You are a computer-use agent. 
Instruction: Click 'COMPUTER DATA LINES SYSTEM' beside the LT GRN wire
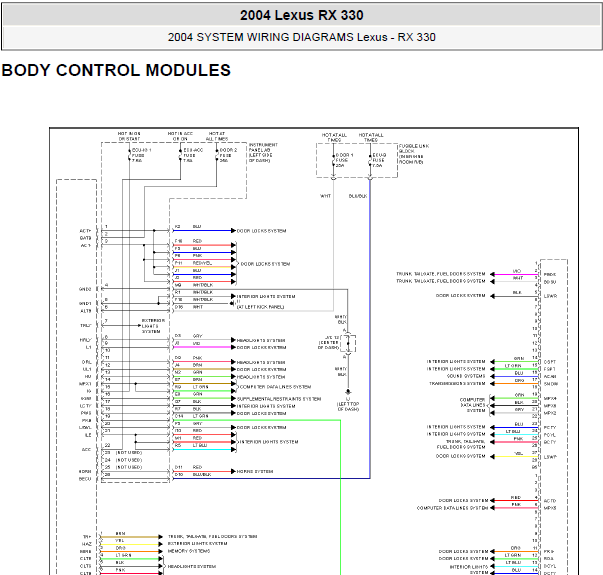(275, 387)
